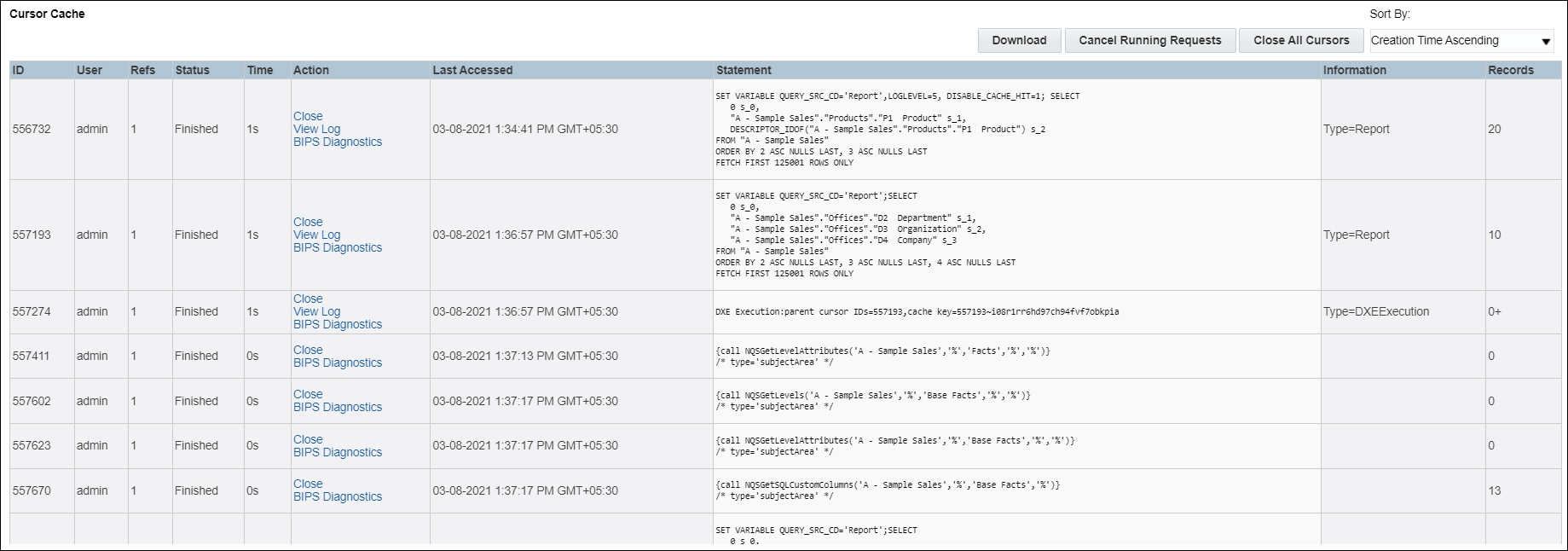Close cursor 557274
This screenshot has height=551, width=1568.
click(308, 299)
